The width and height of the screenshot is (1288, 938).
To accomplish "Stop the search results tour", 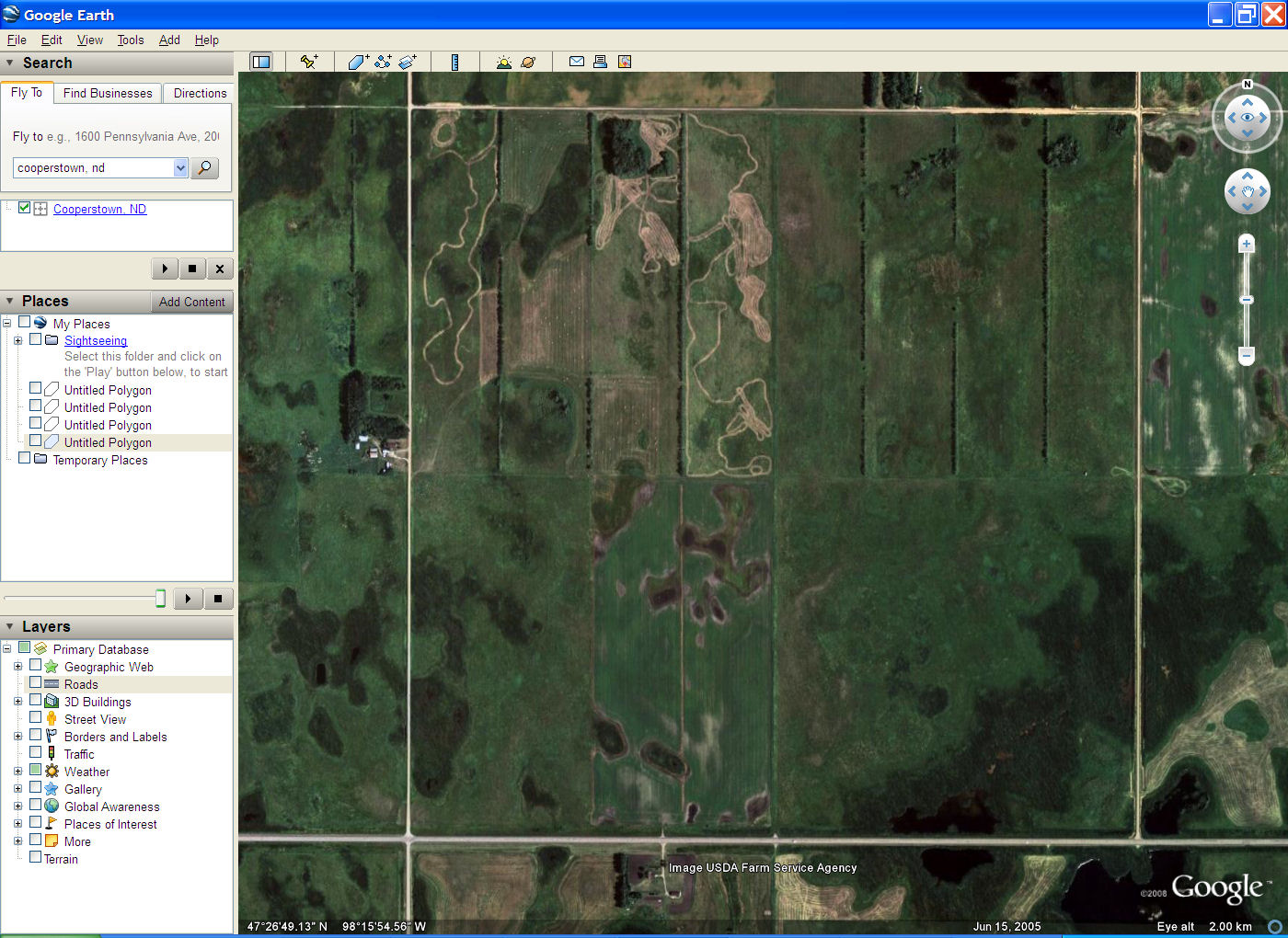I will (x=191, y=269).
